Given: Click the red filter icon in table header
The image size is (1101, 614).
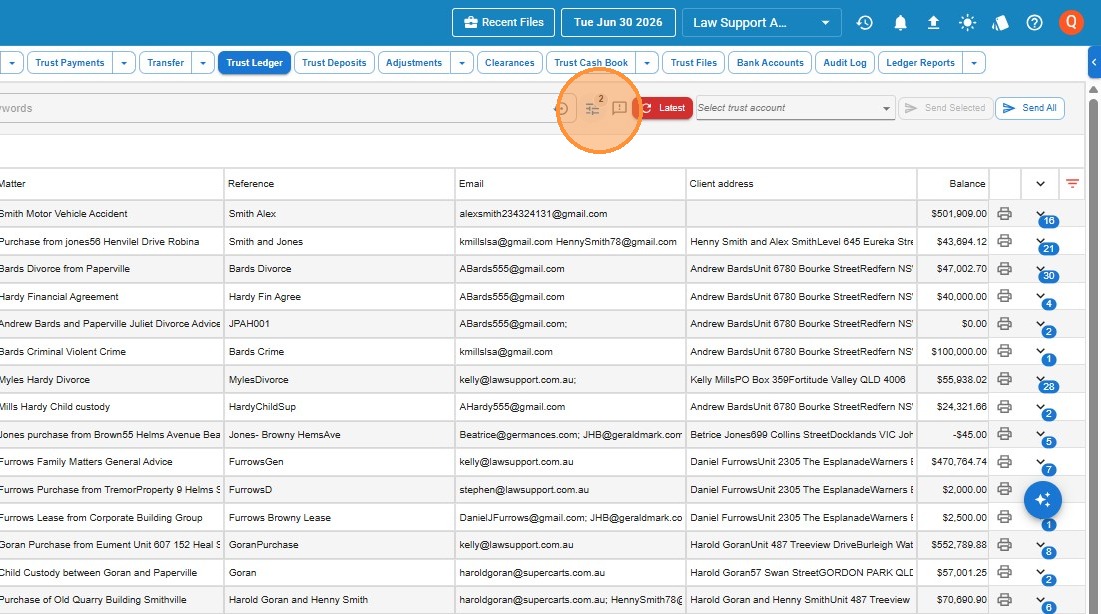Looking at the screenshot, I should pyautogui.click(x=1072, y=183).
